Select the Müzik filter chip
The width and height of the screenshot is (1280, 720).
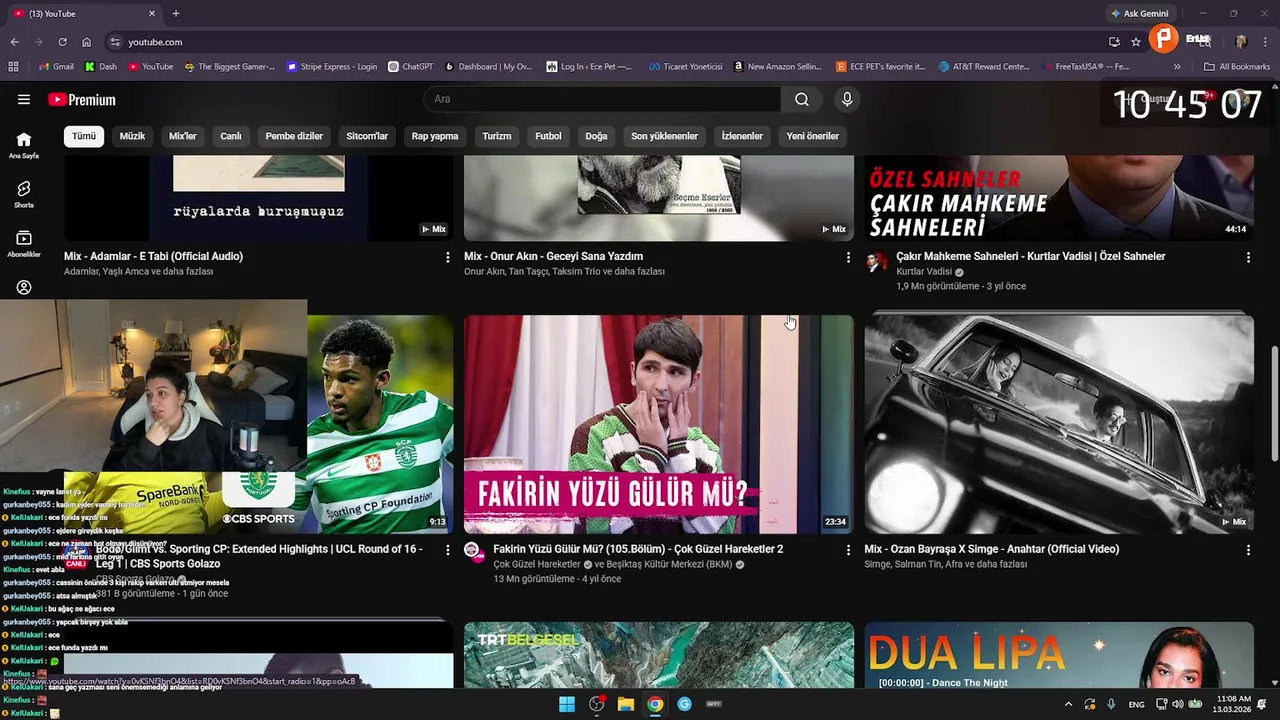[x=132, y=136]
